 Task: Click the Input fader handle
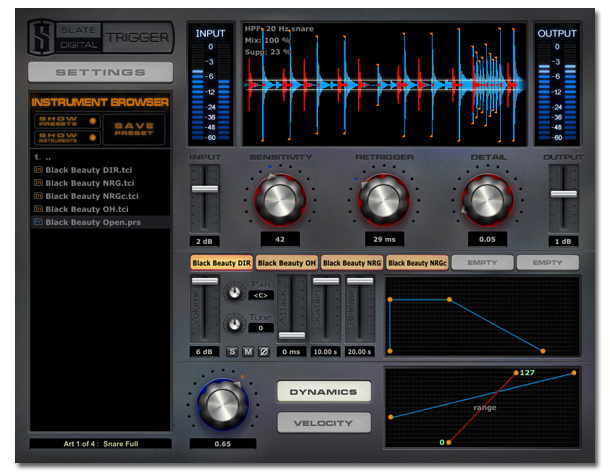[205, 189]
